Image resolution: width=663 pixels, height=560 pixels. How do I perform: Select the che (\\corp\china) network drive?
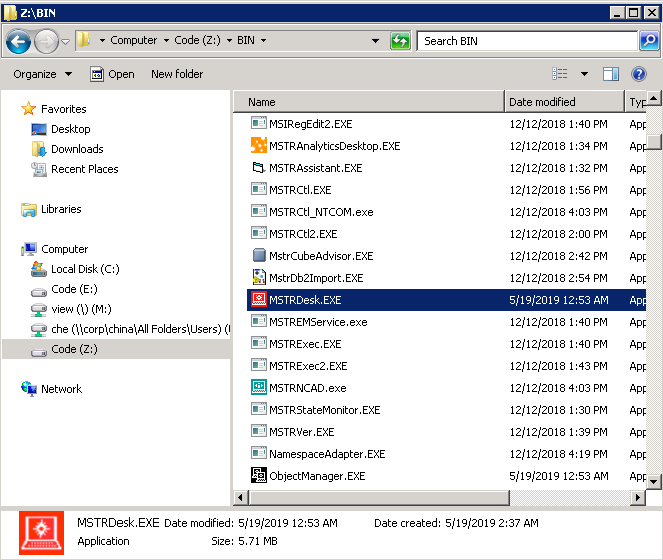pos(140,329)
